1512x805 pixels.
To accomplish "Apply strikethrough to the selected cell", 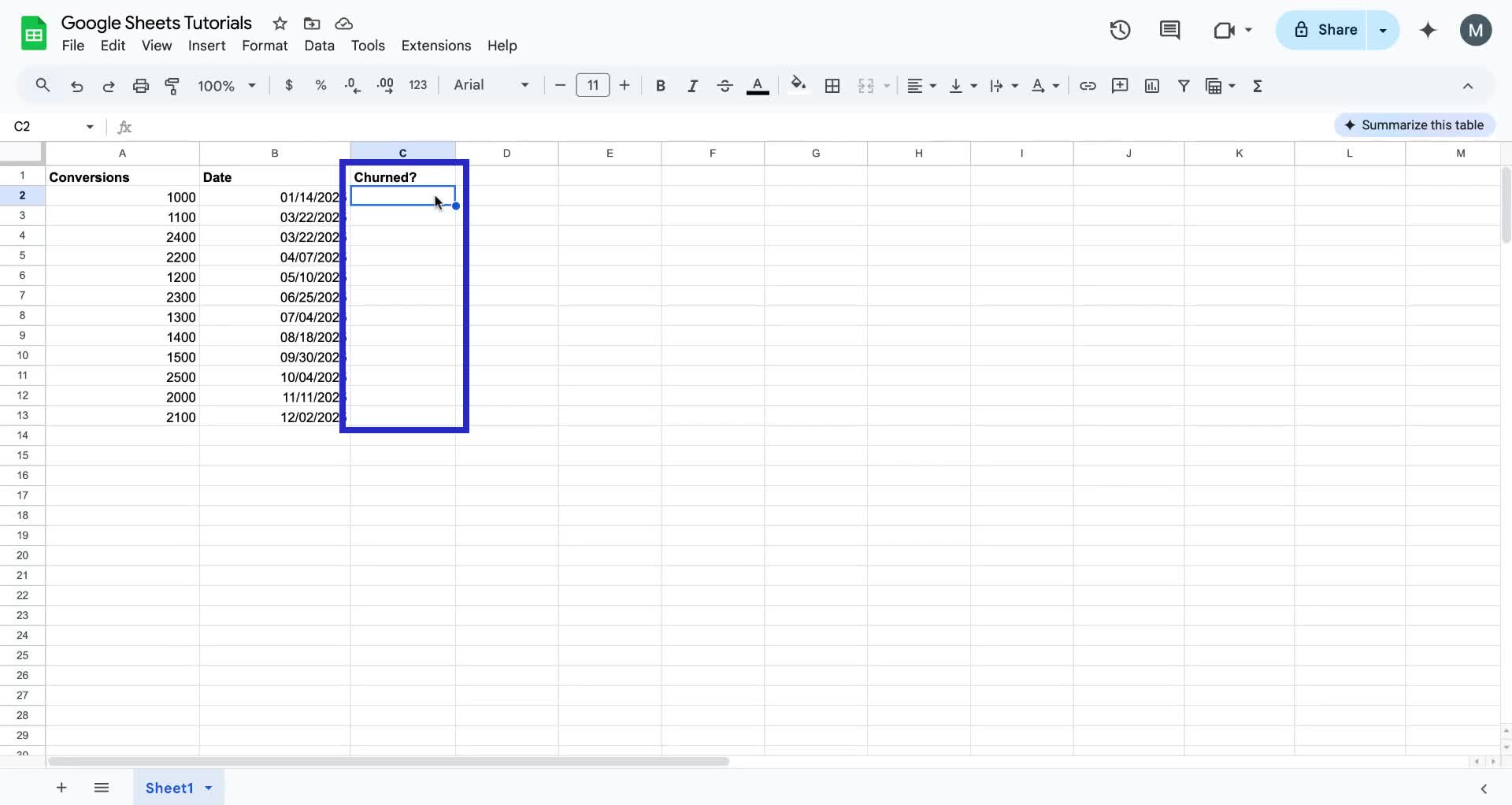I will tap(724, 86).
